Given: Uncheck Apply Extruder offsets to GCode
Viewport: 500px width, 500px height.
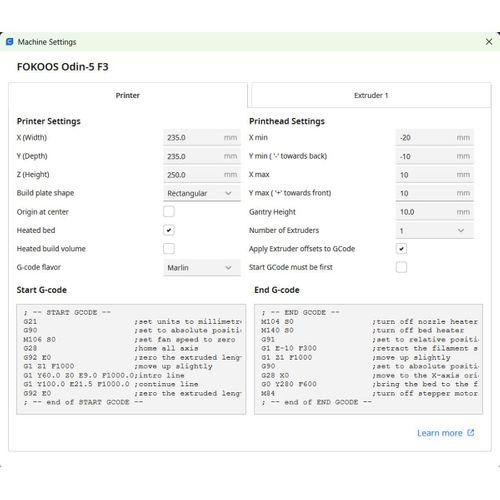Looking at the screenshot, I should 401,249.
